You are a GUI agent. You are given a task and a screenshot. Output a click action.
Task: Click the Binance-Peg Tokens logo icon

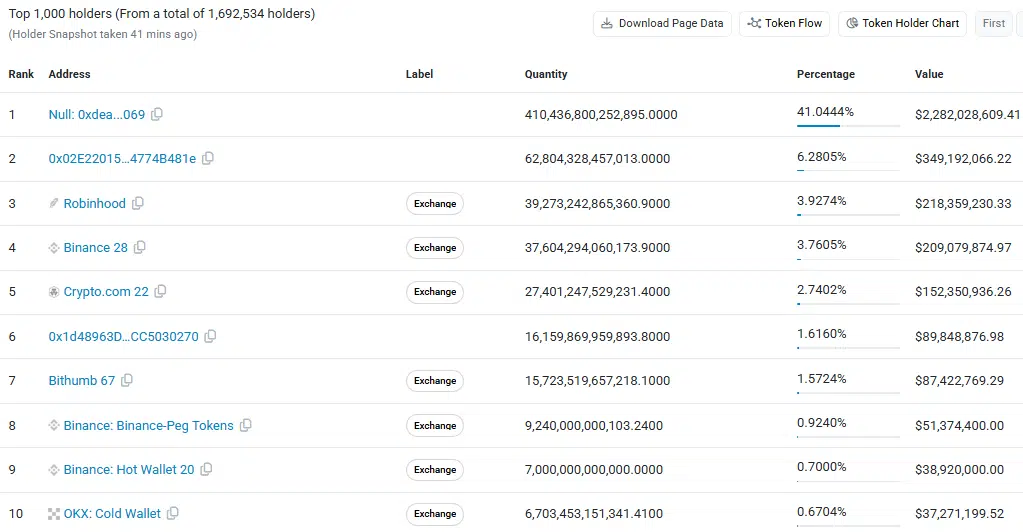point(53,426)
